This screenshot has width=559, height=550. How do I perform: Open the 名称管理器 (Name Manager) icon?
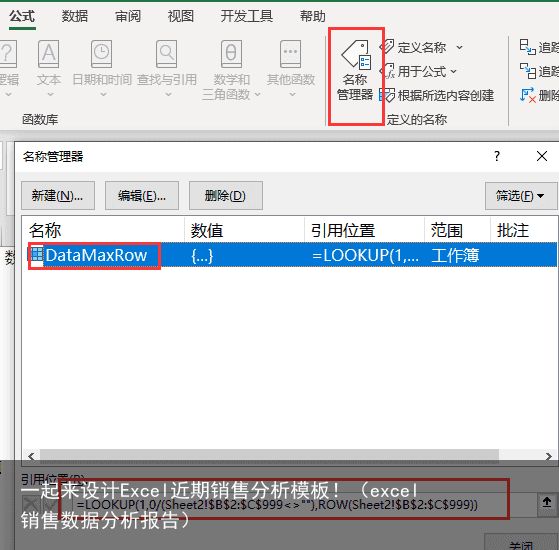[355, 71]
